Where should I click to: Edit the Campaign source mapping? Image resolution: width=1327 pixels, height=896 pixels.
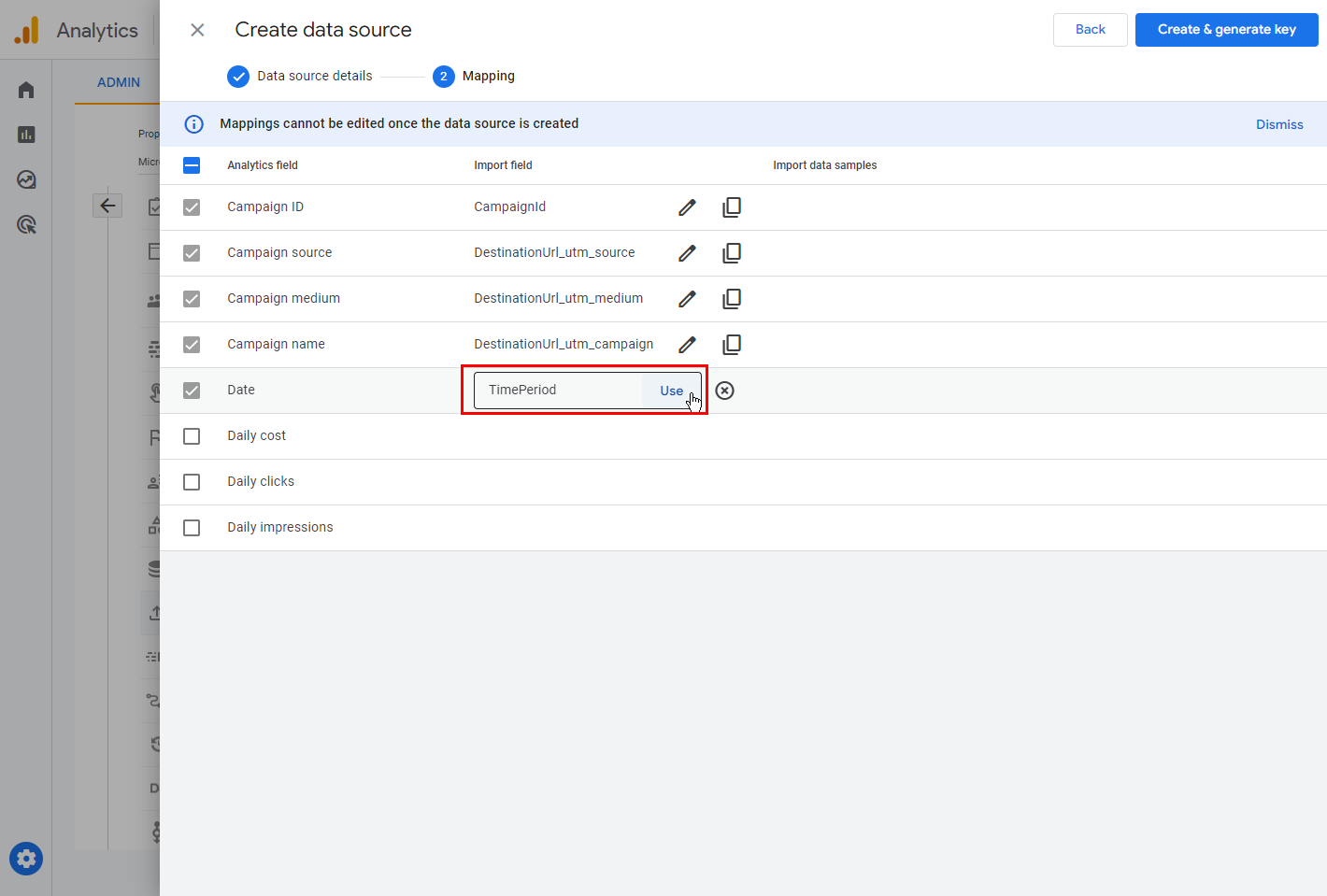coord(687,253)
